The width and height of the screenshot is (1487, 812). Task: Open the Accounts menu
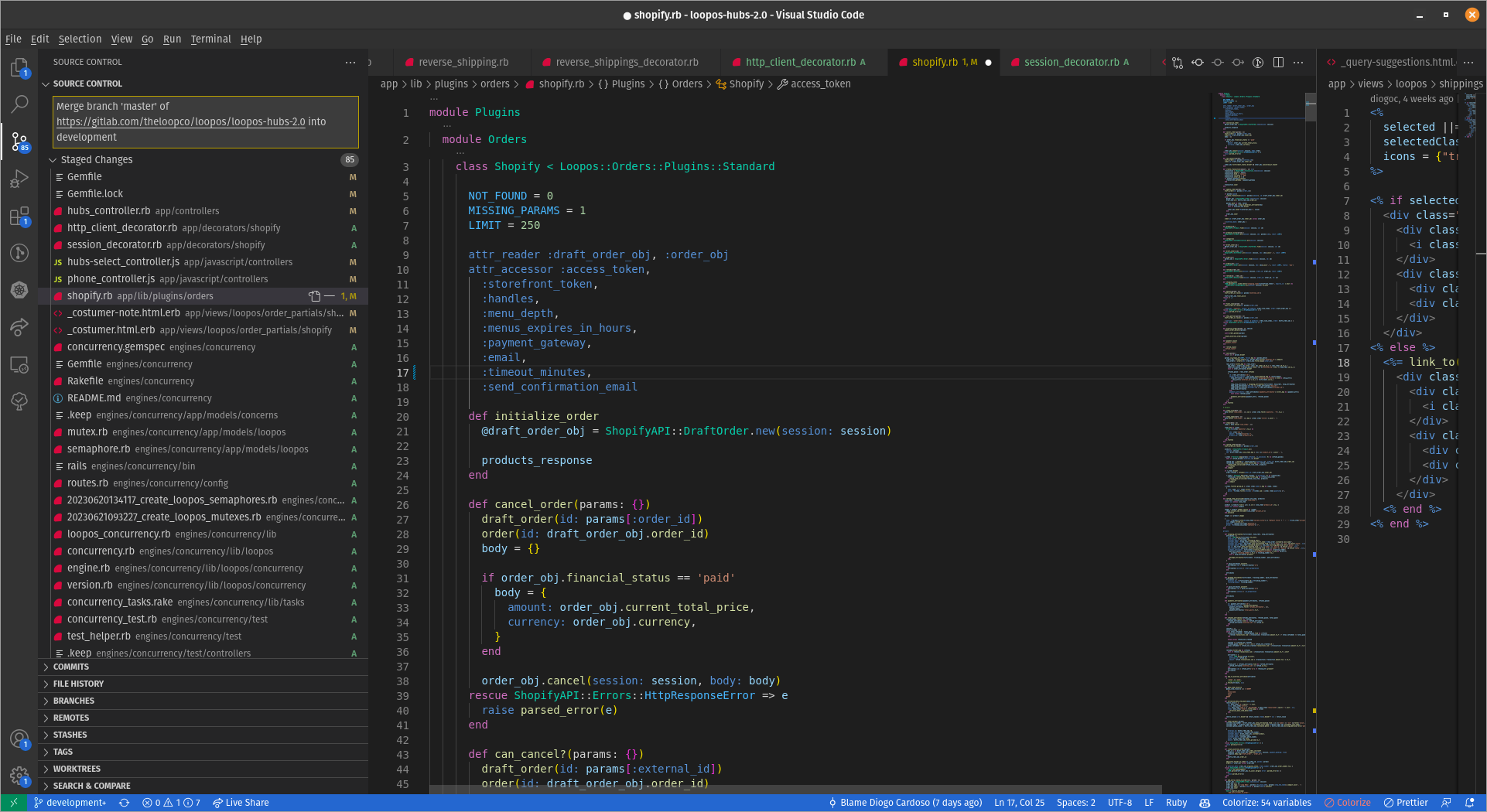[19, 739]
